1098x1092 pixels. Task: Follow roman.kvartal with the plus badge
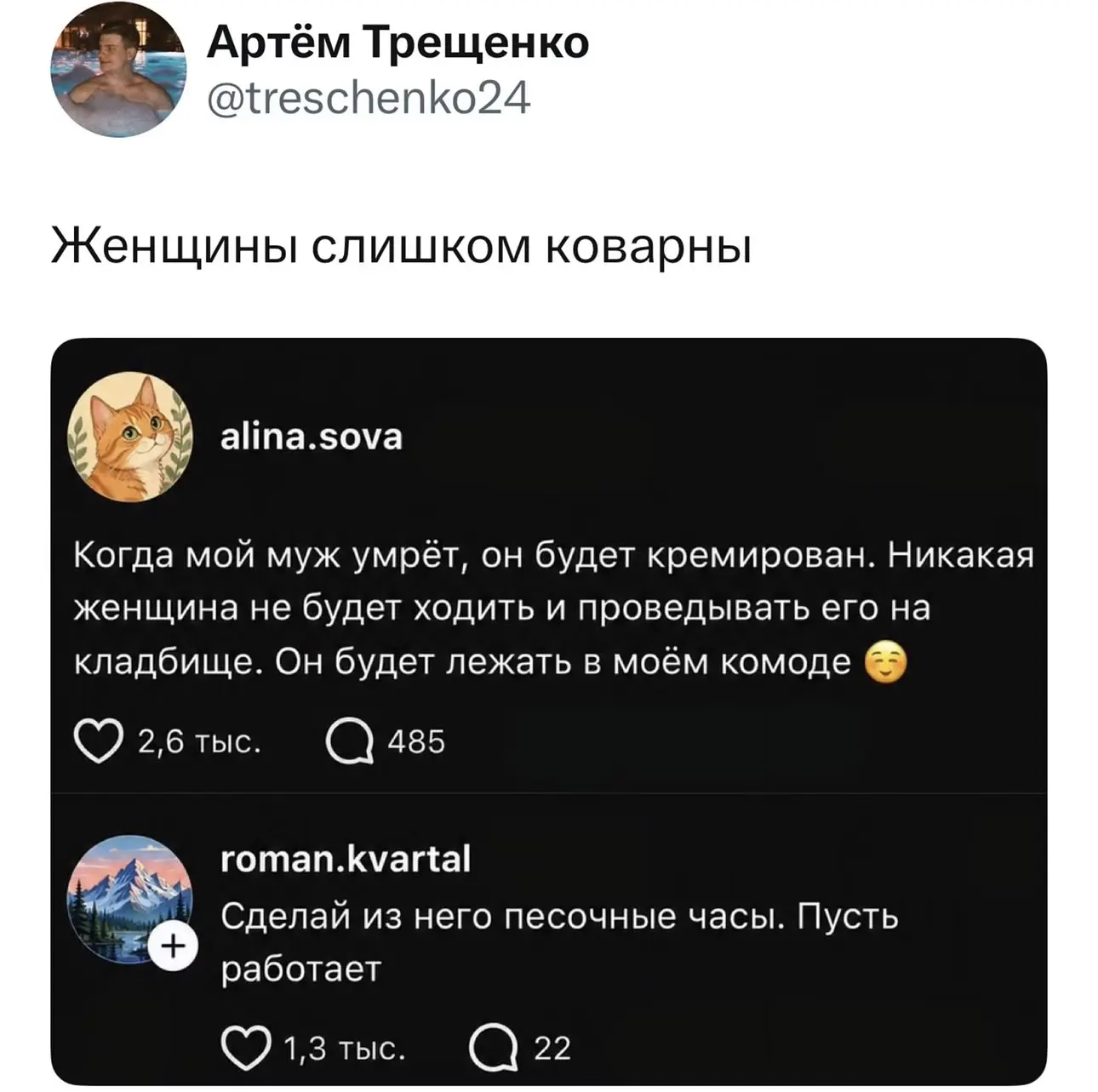pyautogui.click(x=173, y=946)
